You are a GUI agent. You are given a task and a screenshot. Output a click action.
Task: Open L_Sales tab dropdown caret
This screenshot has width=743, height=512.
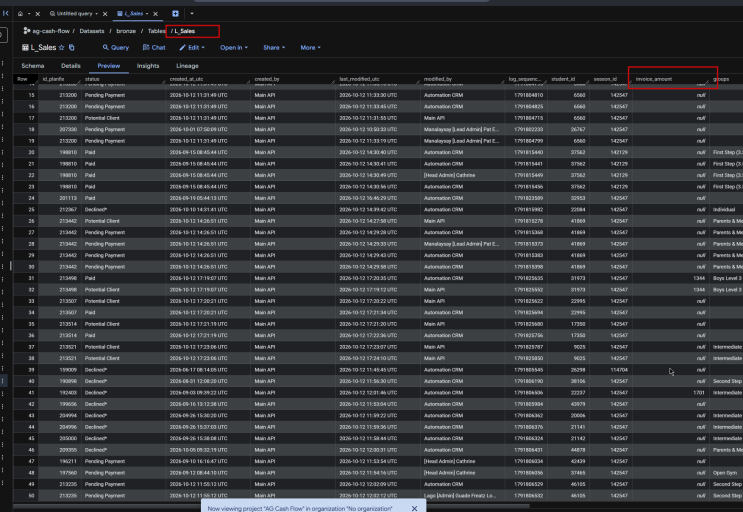[x=147, y=14]
